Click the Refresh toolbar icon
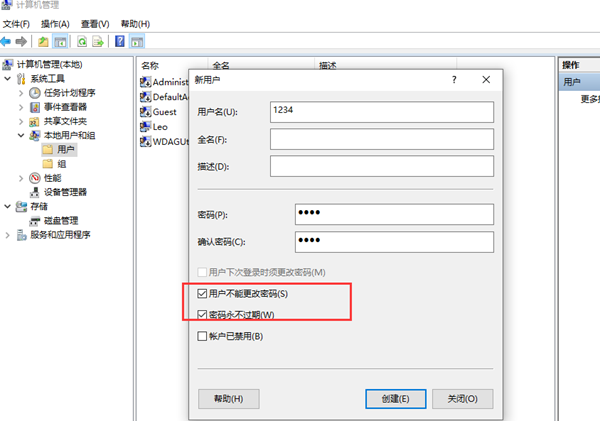The width and height of the screenshot is (600, 421). [80, 42]
